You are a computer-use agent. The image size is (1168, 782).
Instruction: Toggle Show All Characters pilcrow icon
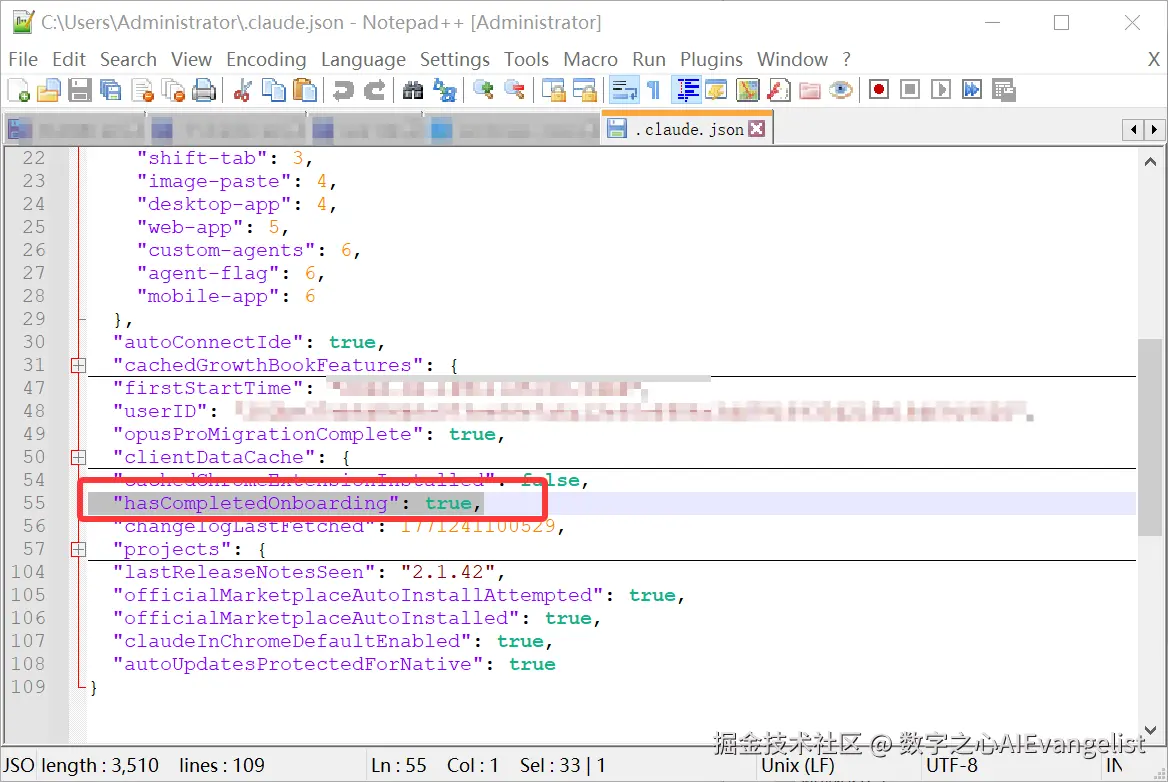coord(654,90)
